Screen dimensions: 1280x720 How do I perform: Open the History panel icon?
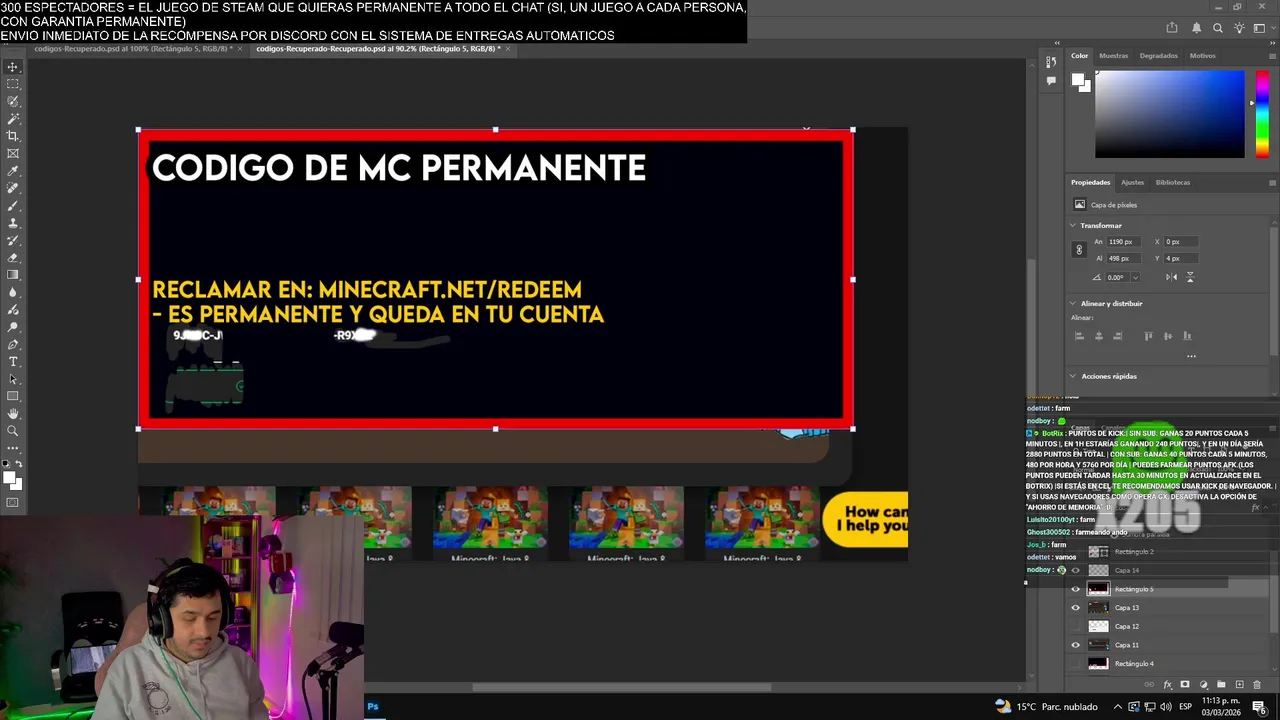(1050, 63)
